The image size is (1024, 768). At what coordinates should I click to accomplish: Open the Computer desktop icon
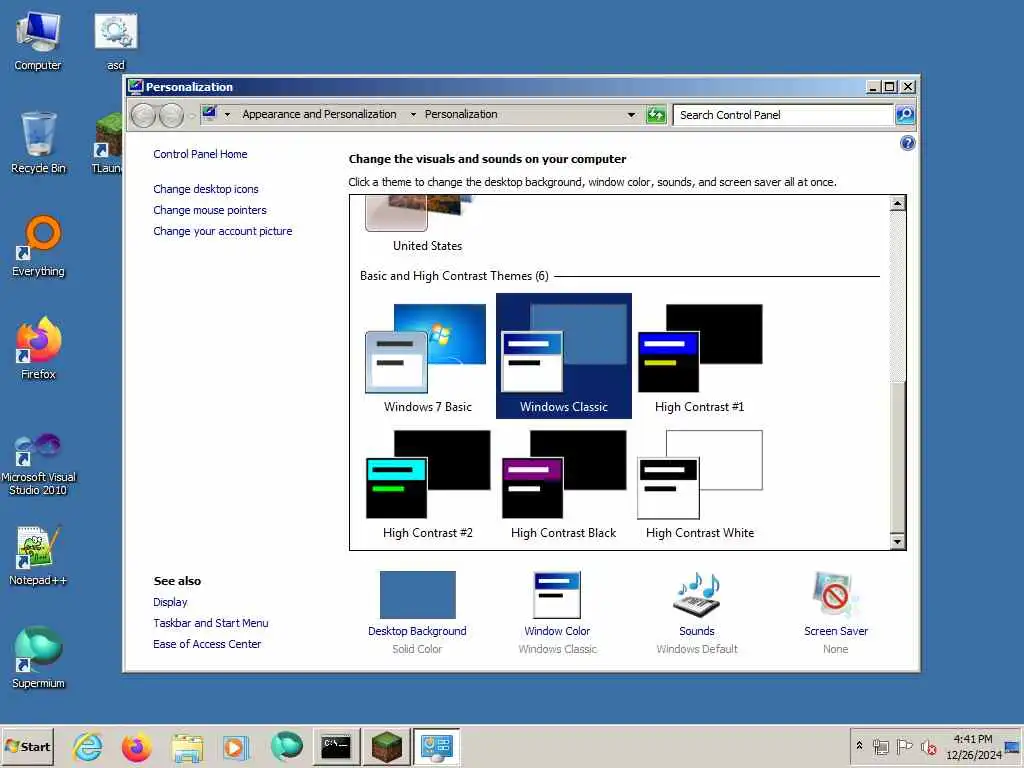pos(38,40)
